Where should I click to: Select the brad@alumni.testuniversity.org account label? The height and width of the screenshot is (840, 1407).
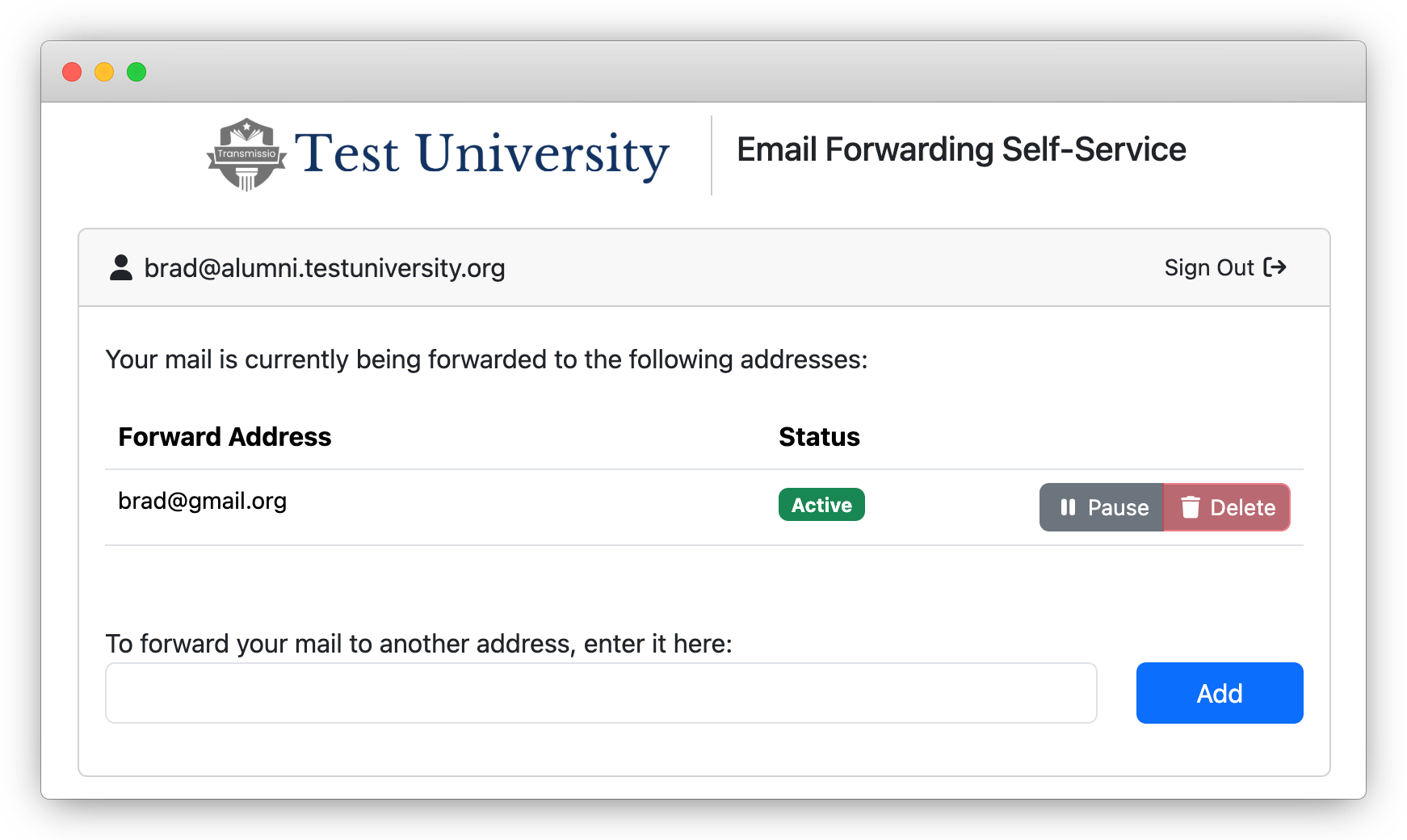tap(324, 267)
